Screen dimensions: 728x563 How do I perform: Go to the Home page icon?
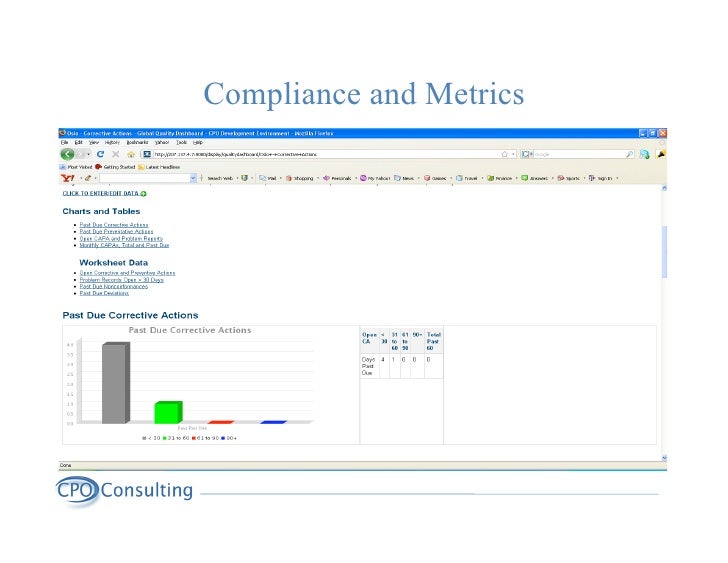point(131,154)
